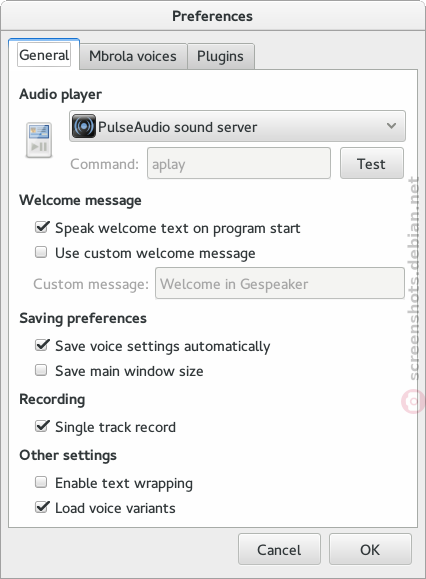Viewport: 426px width, 579px height.
Task: Switch to the Mbrola voices tab
Action: tap(133, 56)
